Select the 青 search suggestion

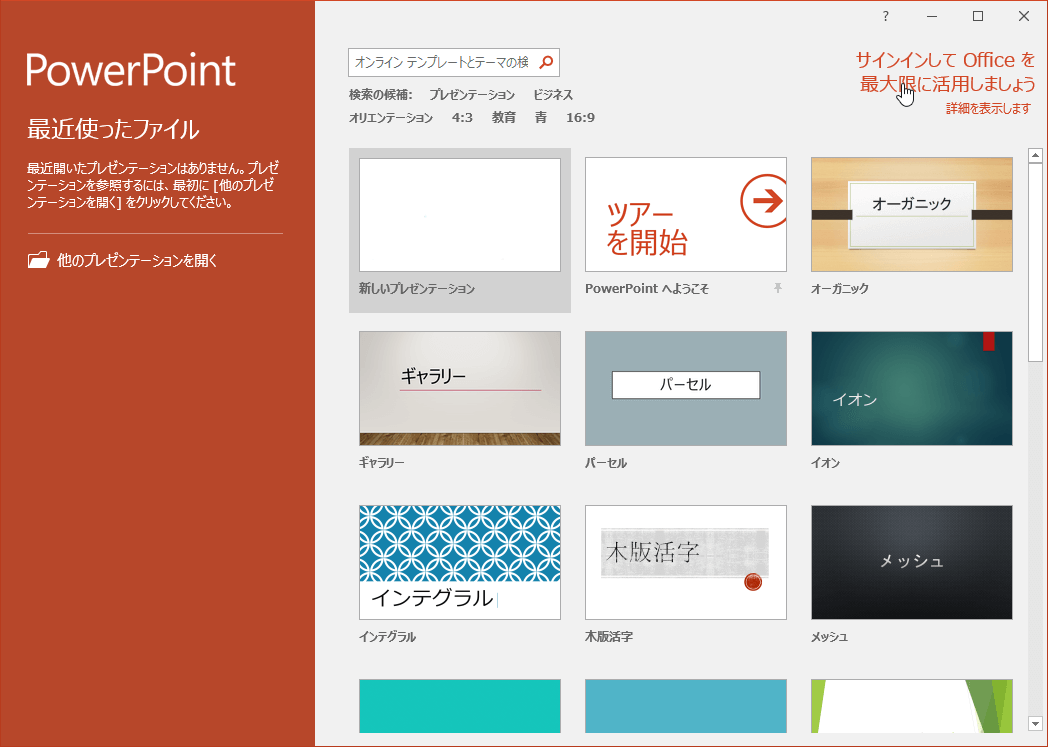pyautogui.click(x=541, y=118)
